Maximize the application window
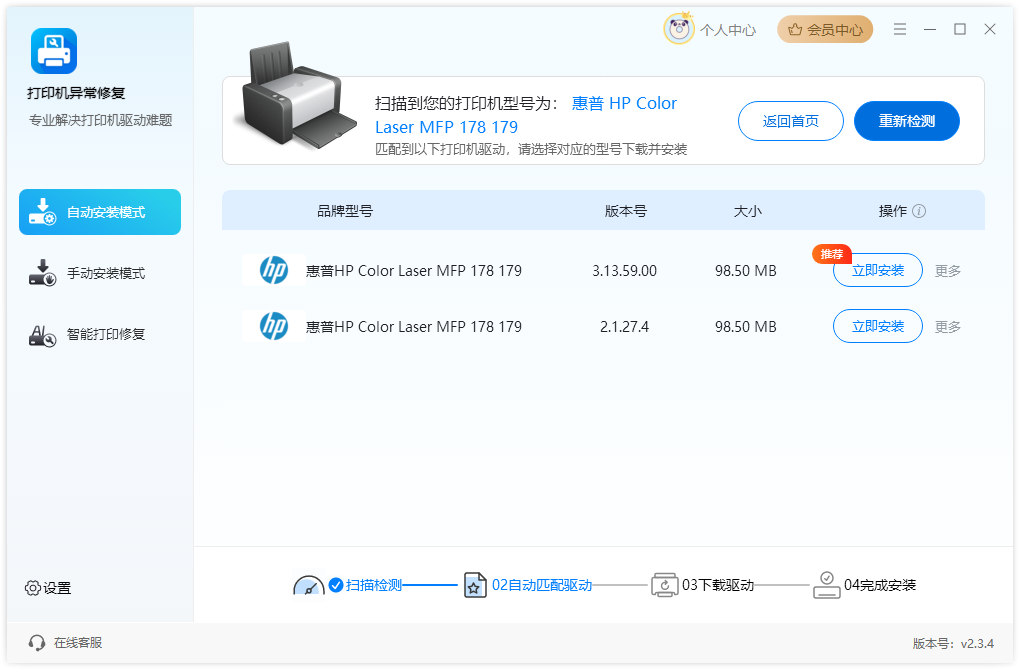Image resolution: width=1020 pixels, height=670 pixels. click(960, 29)
